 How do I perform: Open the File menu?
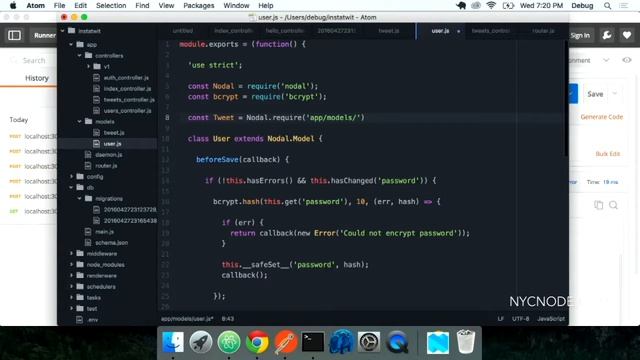tap(59, 5)
